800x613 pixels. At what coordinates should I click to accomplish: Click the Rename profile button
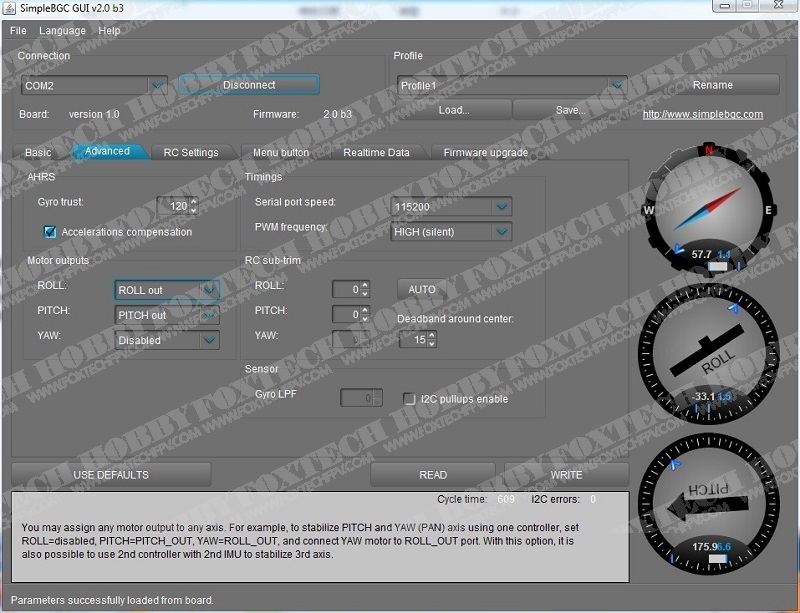point(713,85)
